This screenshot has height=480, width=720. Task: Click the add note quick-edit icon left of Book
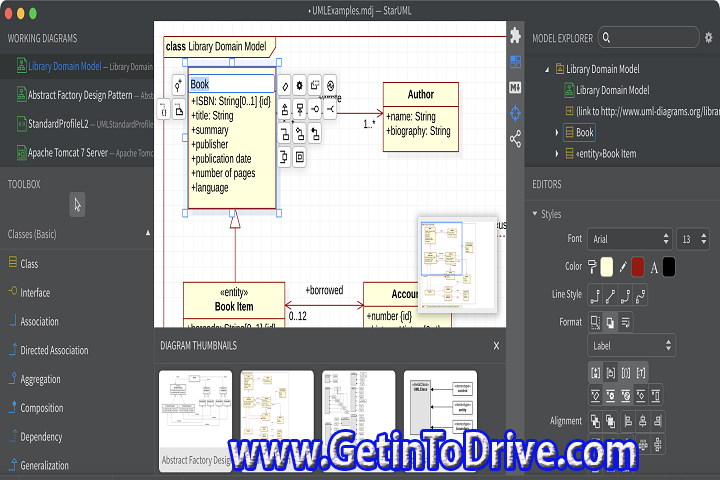179,110
